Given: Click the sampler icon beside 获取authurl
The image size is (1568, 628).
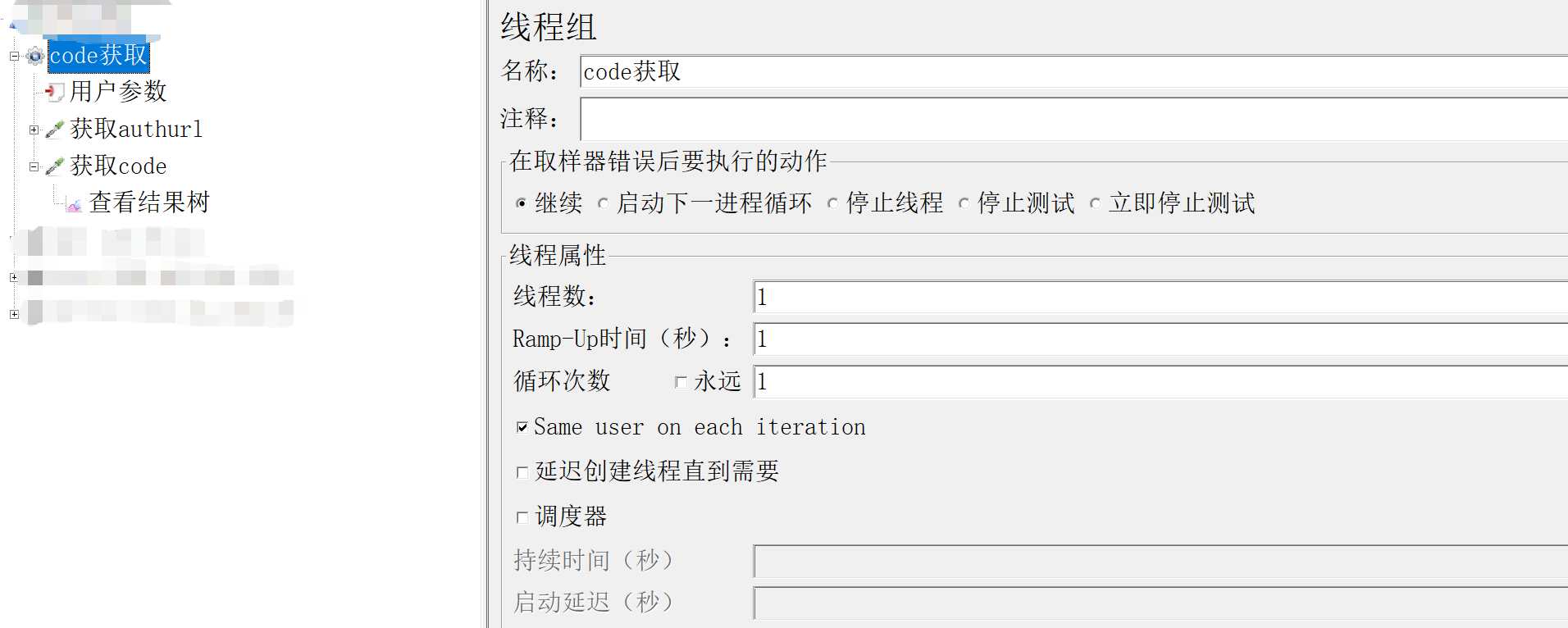Looking at the screenshot, I should point(54,129).
